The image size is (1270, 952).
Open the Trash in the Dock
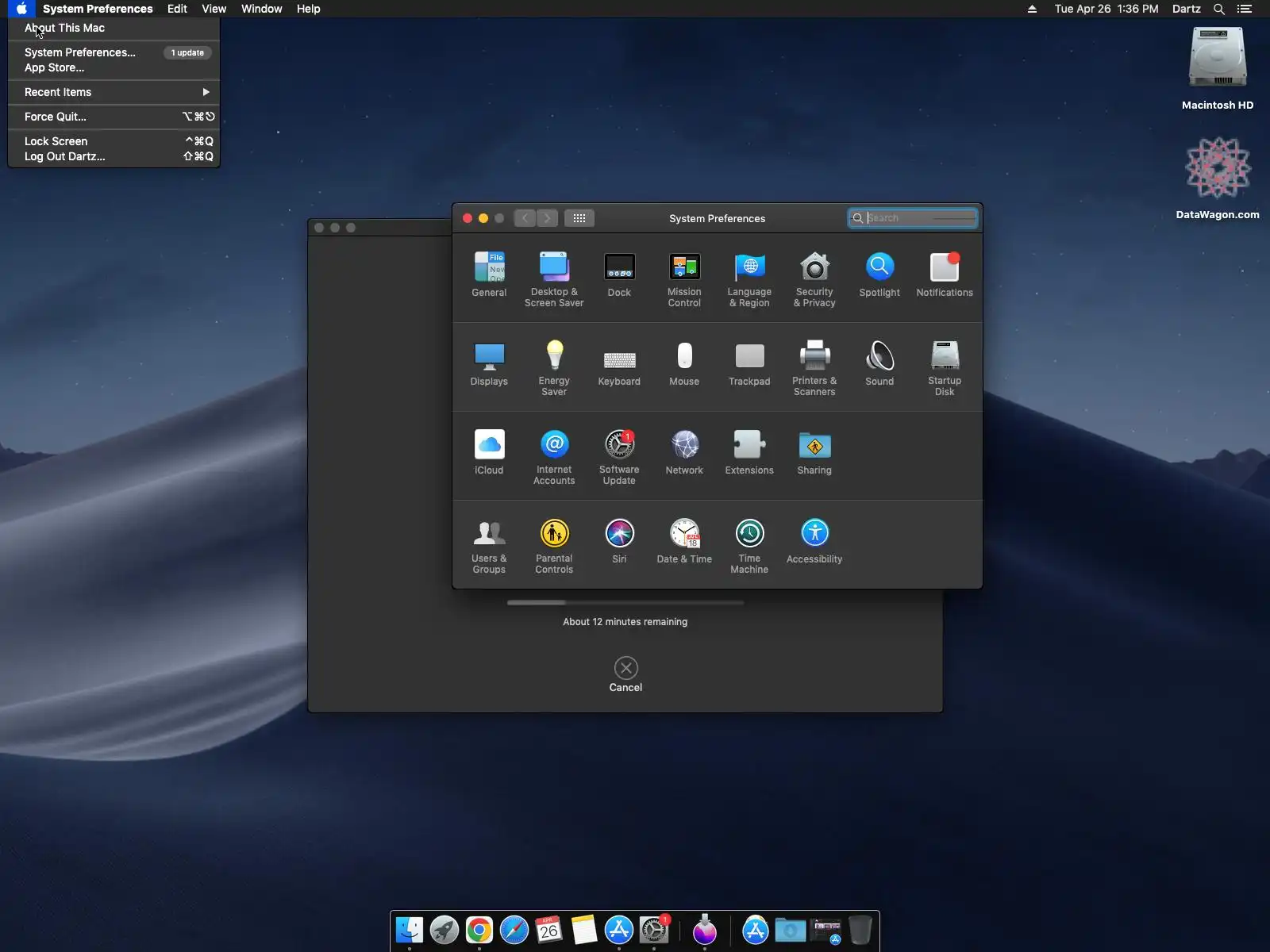pos(860,930)
